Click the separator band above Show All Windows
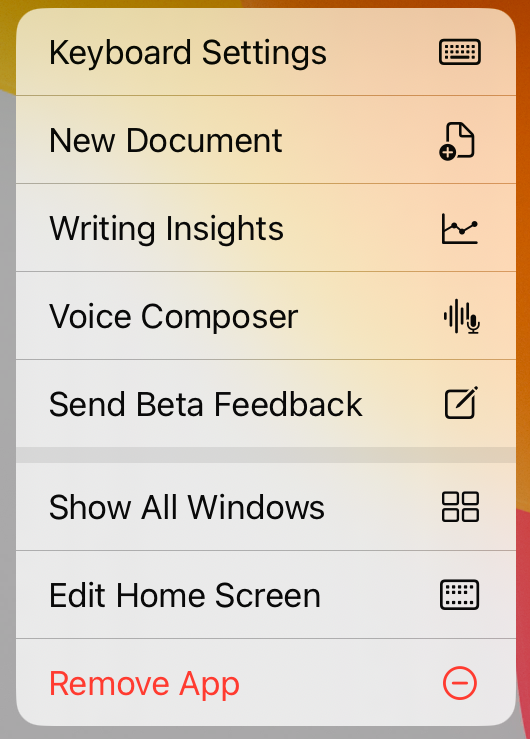The image size is (530, 739). 266,455
